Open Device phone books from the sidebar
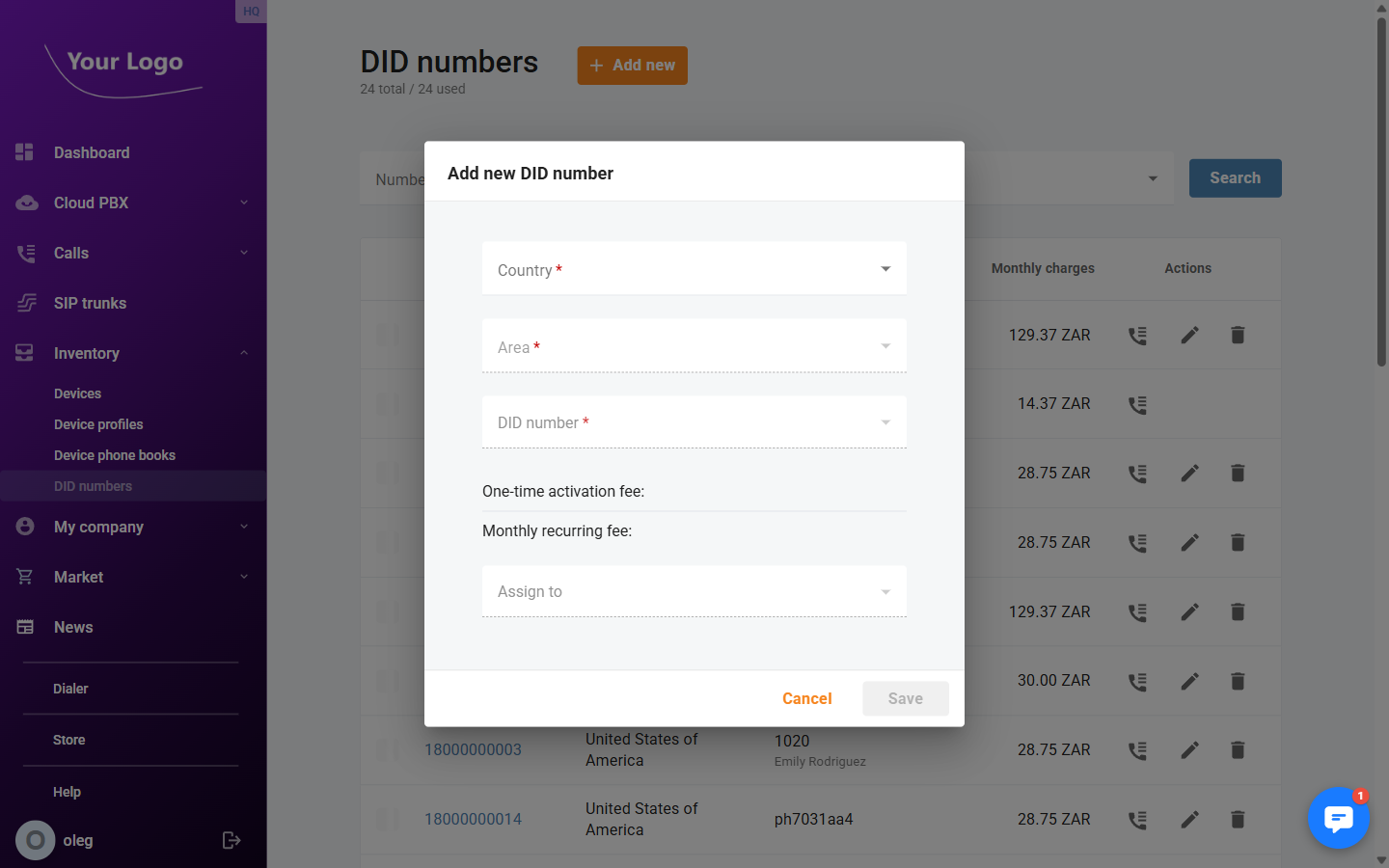This screenshot has height=868, width=1389. pyautogui.click(x=115, y=455)
